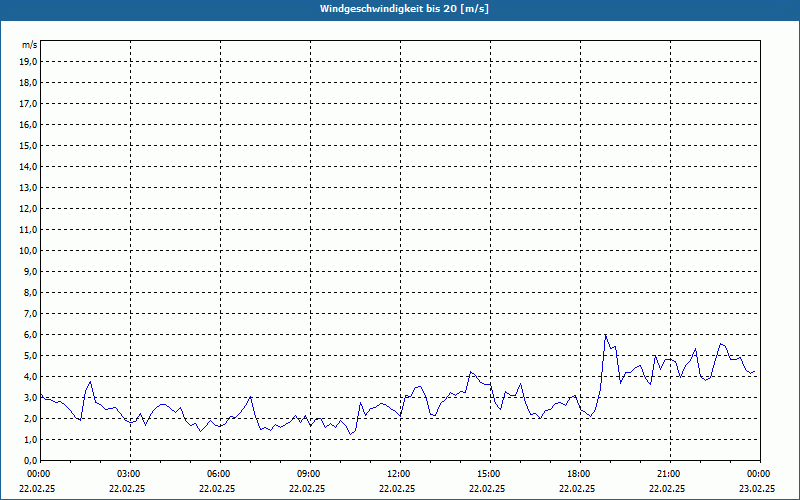Select the '18,0' y-axis label
The width and height of the screenshot is (800, 500).
coord(28,83)
